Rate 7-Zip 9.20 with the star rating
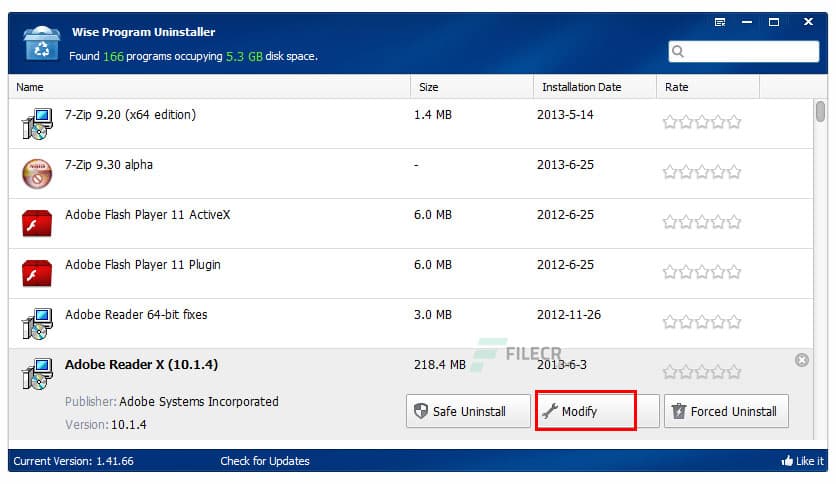Screen dimensions: 836x484 tap(702, 122)
